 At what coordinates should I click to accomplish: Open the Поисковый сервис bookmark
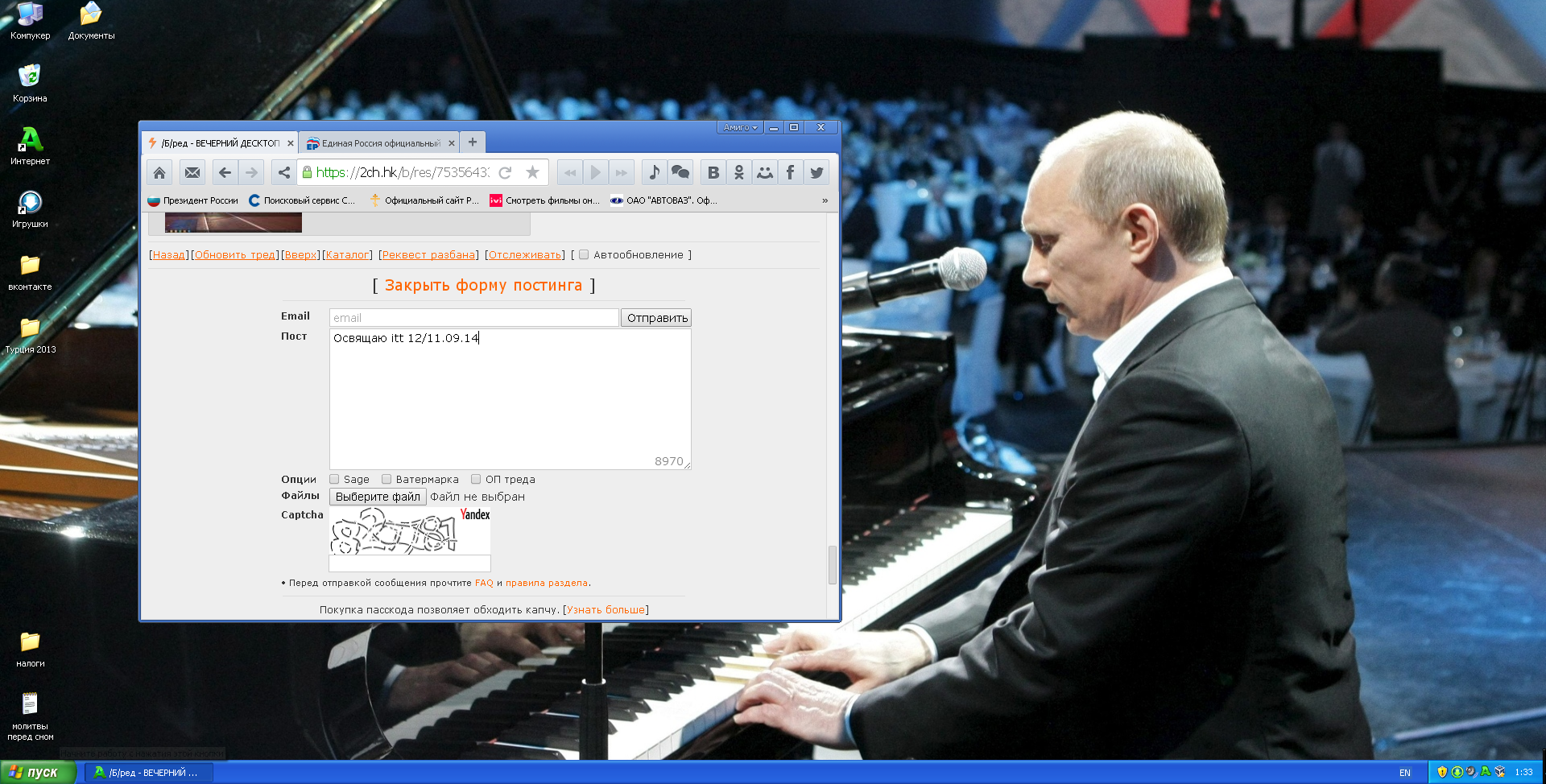click(302, 200)
